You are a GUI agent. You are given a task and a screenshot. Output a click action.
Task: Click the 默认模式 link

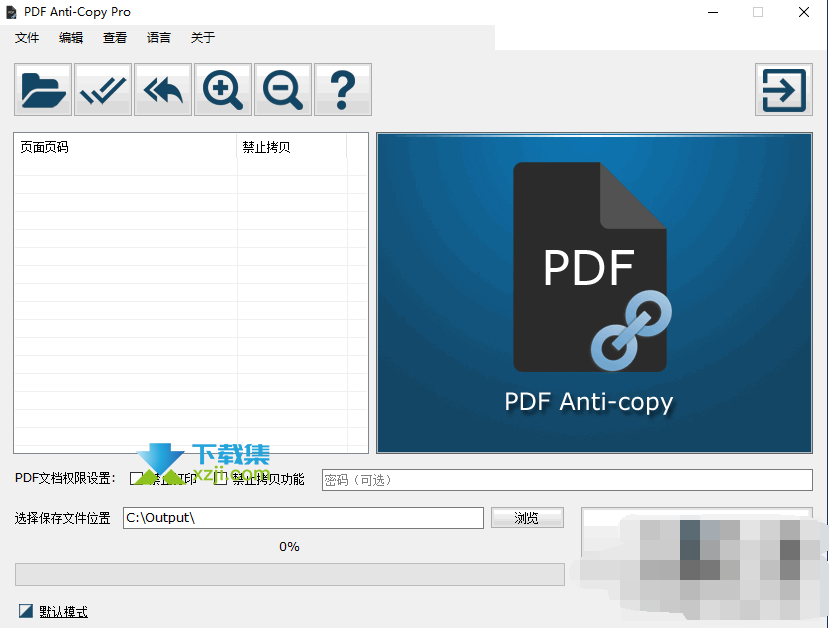[x=63, y=612]
